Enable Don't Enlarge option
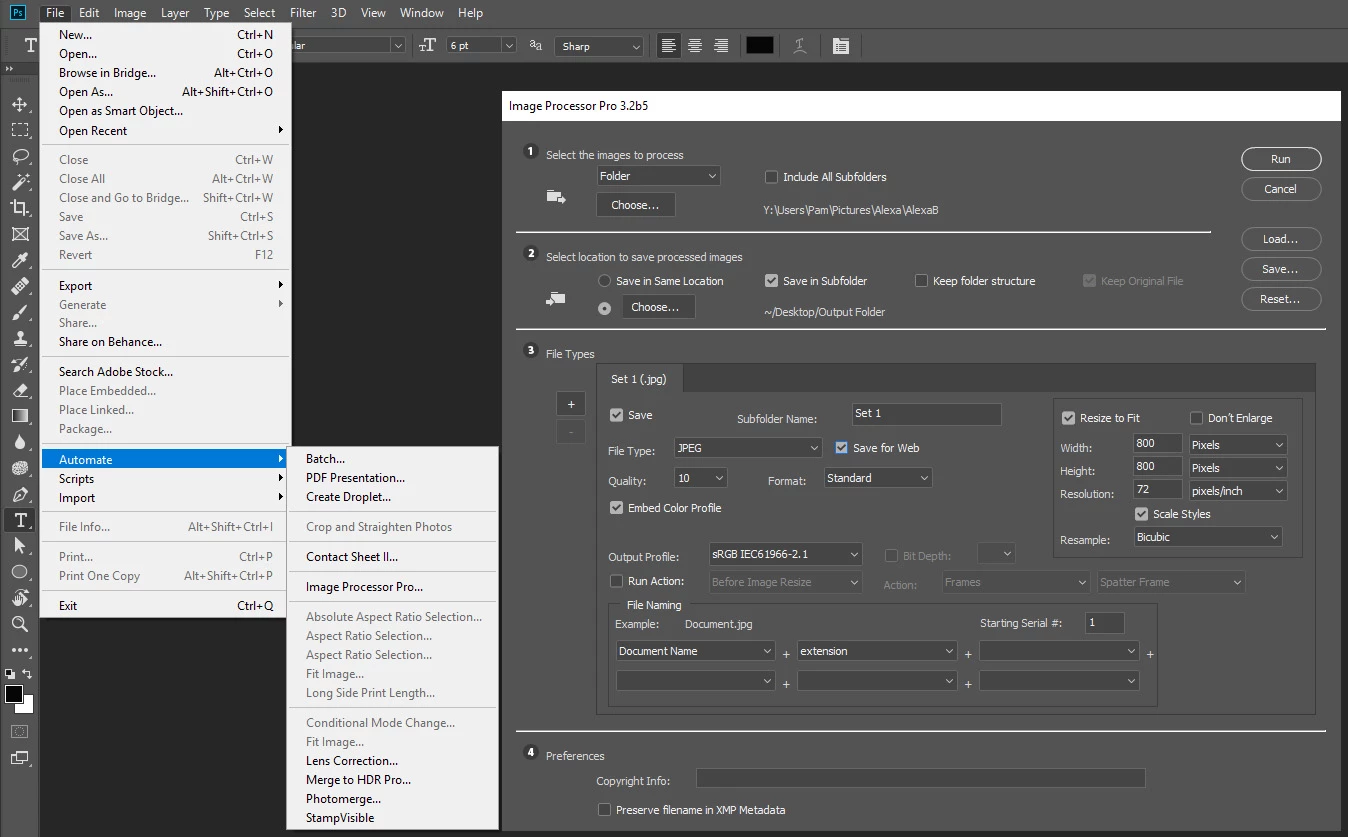 tap(1196, 418)
